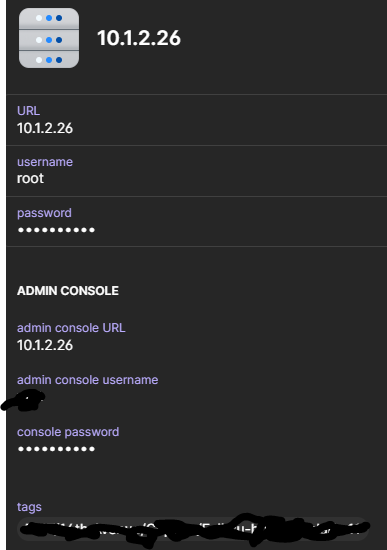Viewport: 387px width, 550px height.
Task: Click the password field label
Action: pyautogui.click(x=44, y=213)
